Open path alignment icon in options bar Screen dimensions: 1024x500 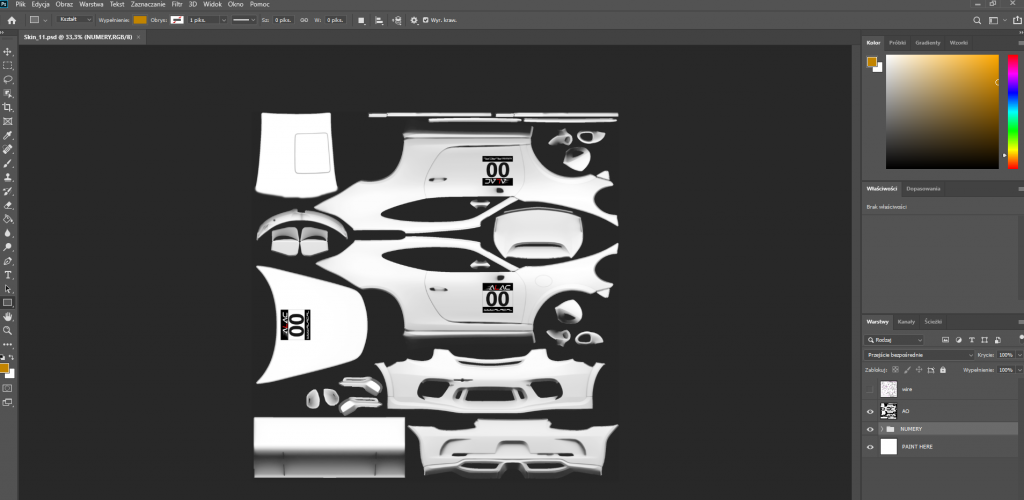[379, 20]
